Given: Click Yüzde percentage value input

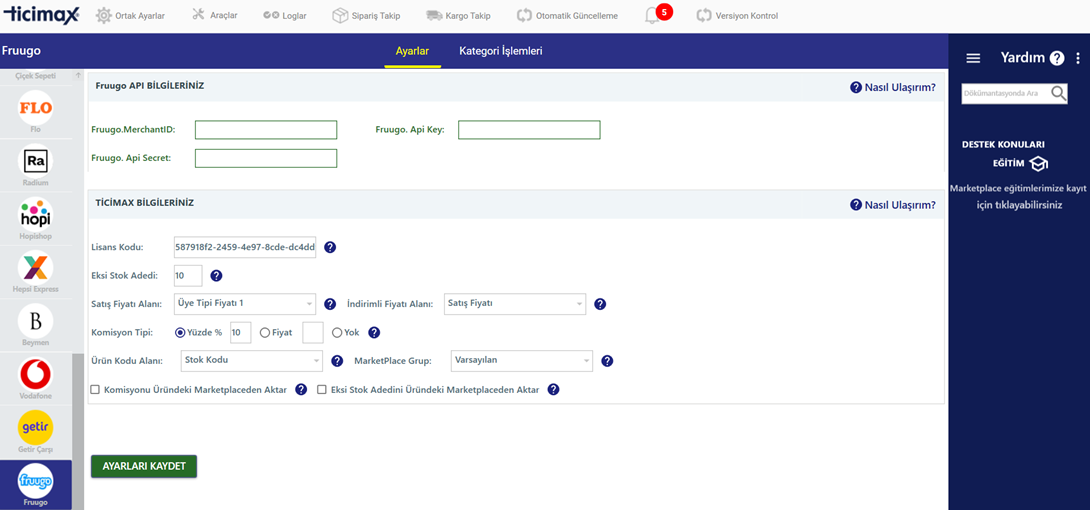Looking at the screenshot, I should click(240, 333).
